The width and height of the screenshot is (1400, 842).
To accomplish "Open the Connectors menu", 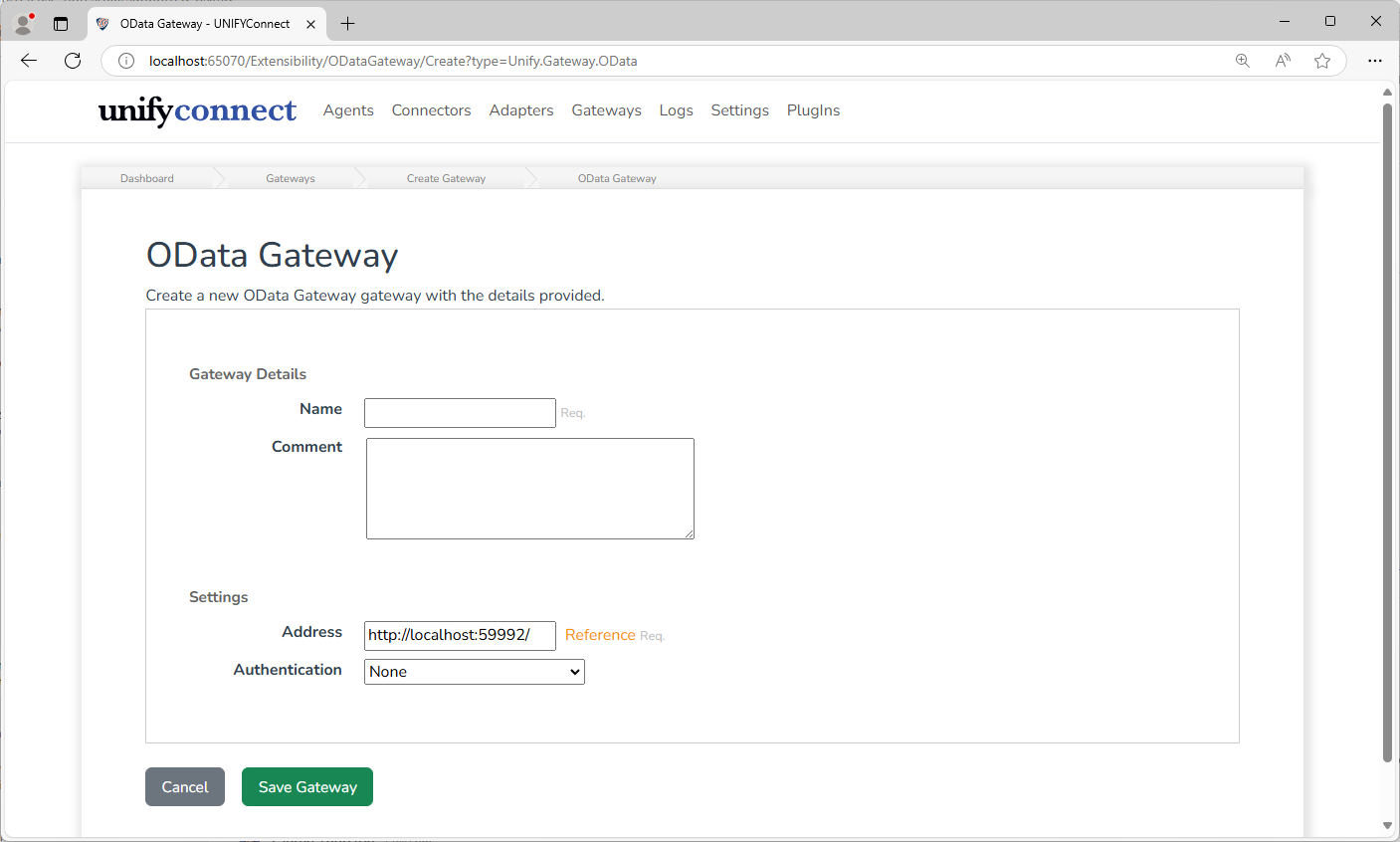I will 431,110.
